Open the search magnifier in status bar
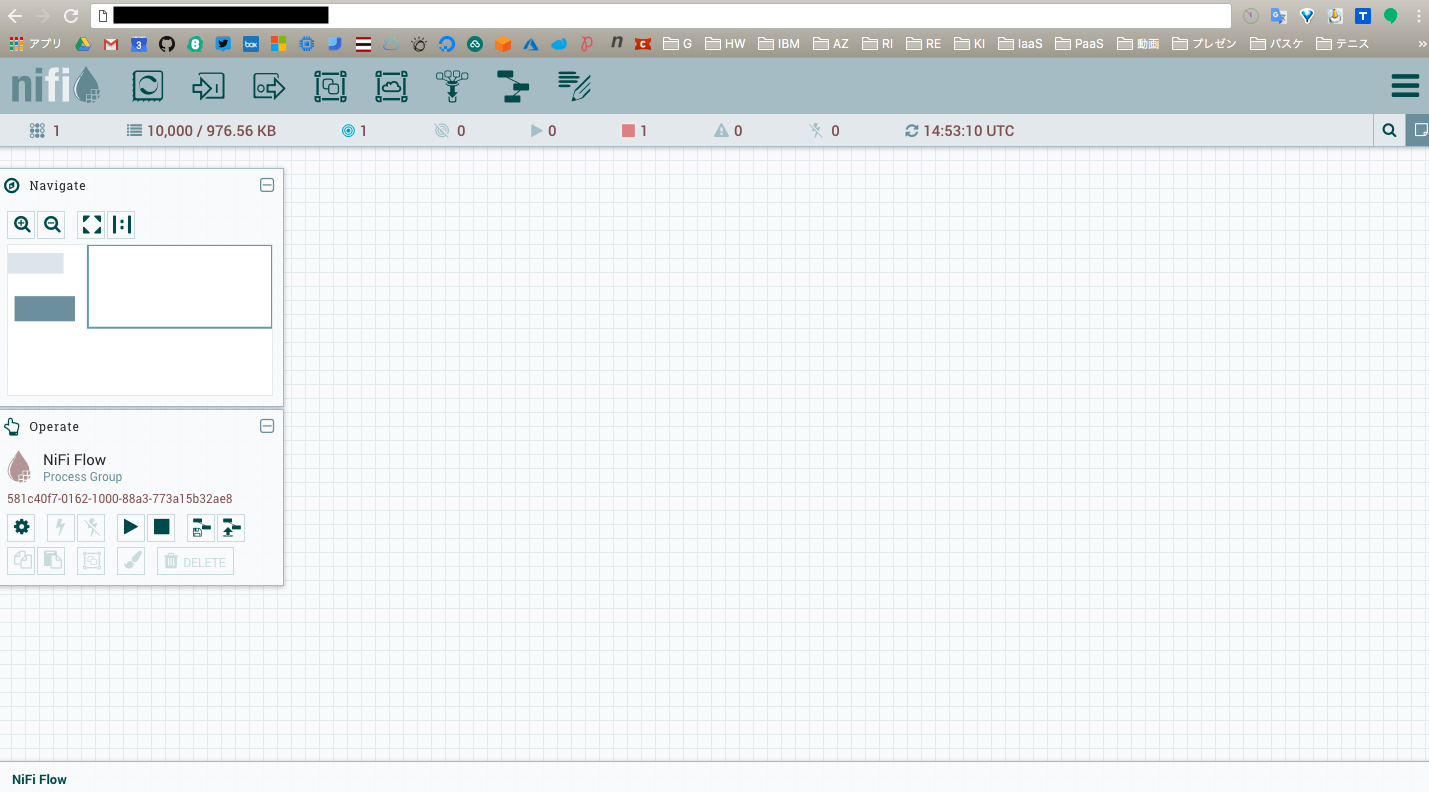This screenshot has width=1429, height=792. tap(1389, 130)
